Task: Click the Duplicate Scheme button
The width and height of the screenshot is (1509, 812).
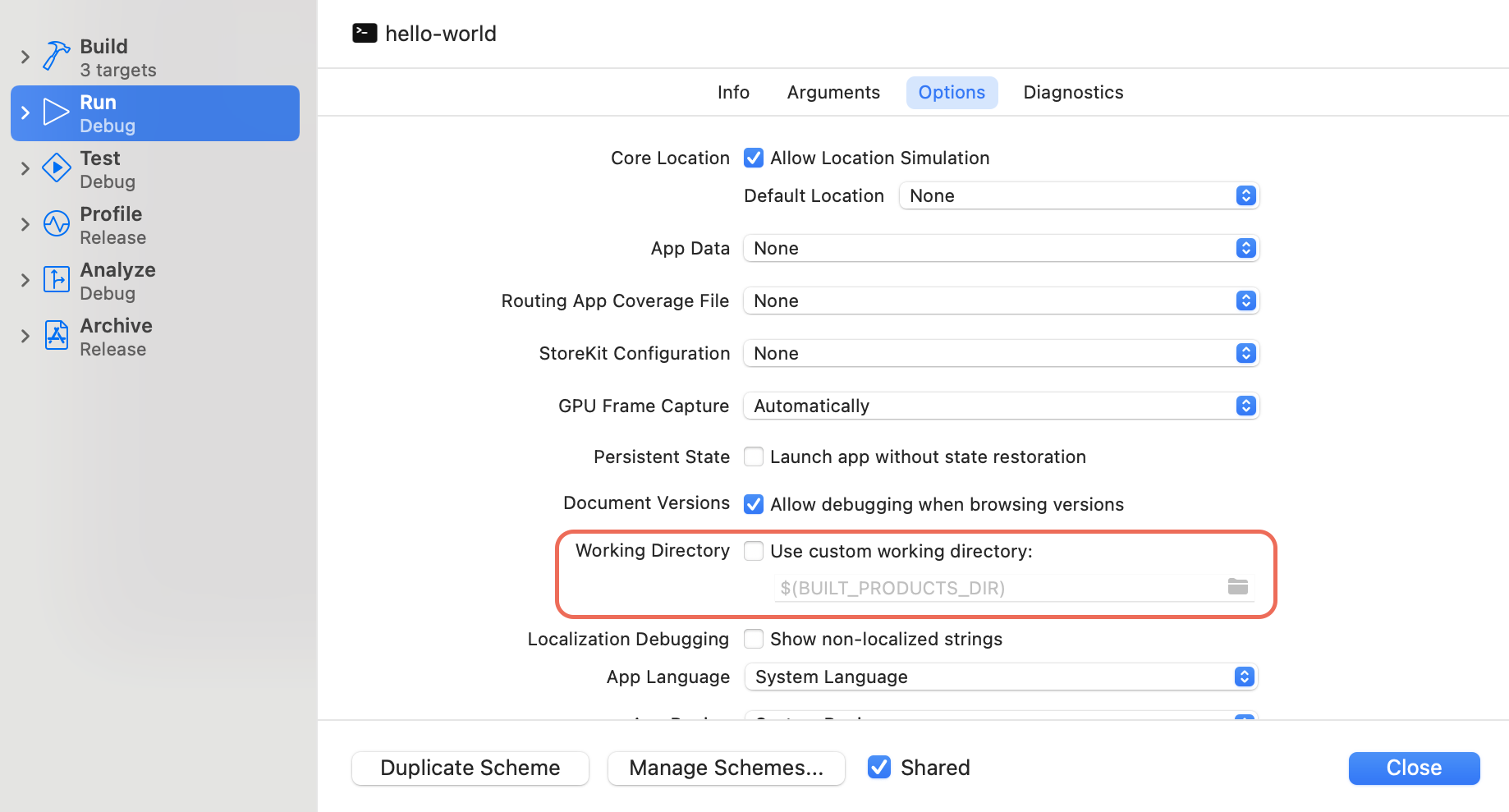Action: [x=470, y=768]
